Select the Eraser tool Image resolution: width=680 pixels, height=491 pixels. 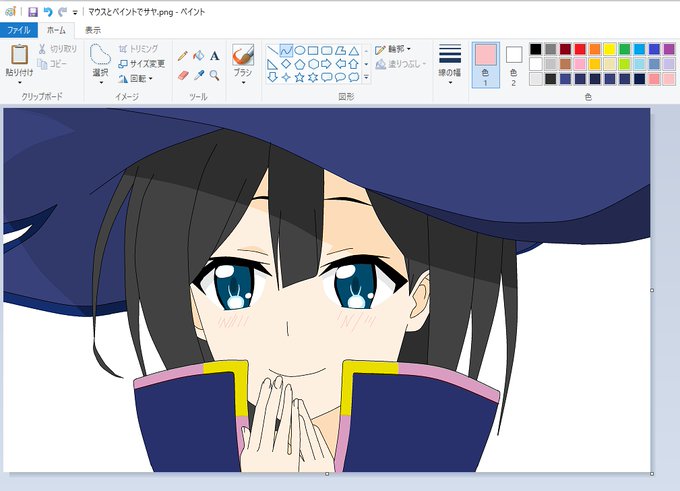point(183,75)
